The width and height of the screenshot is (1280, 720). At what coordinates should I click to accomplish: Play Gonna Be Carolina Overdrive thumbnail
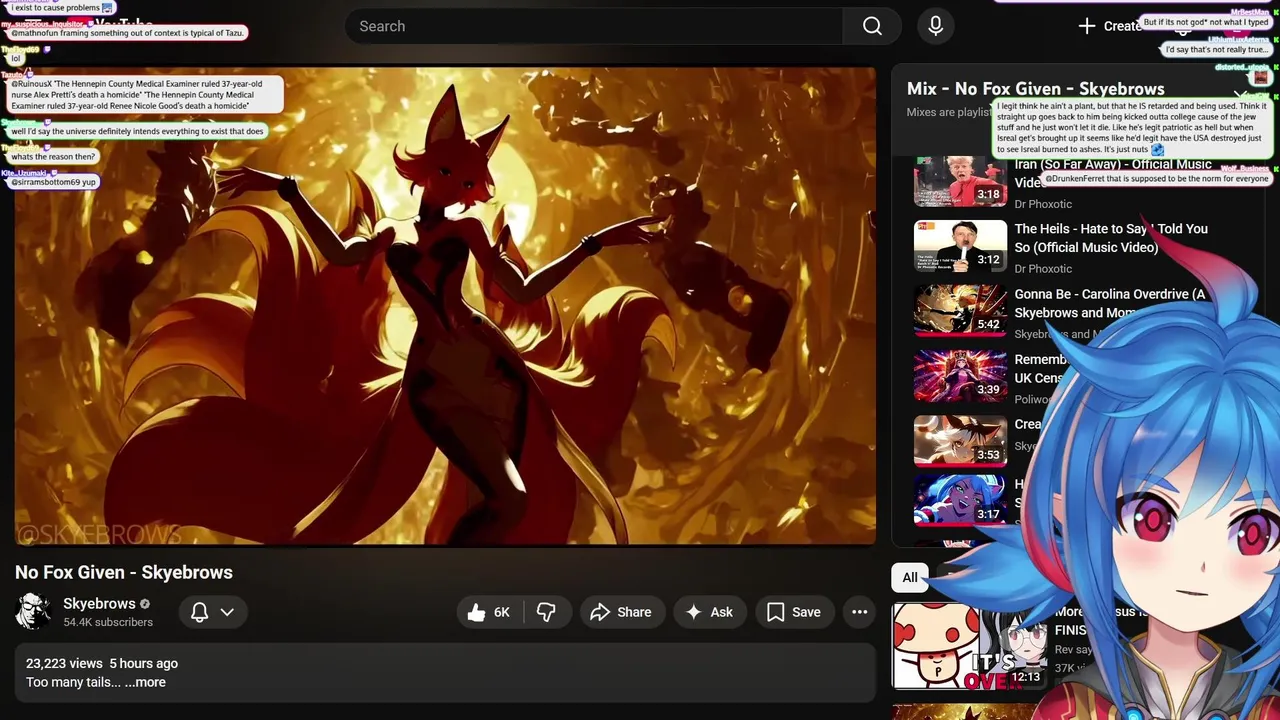click(960, 311)
